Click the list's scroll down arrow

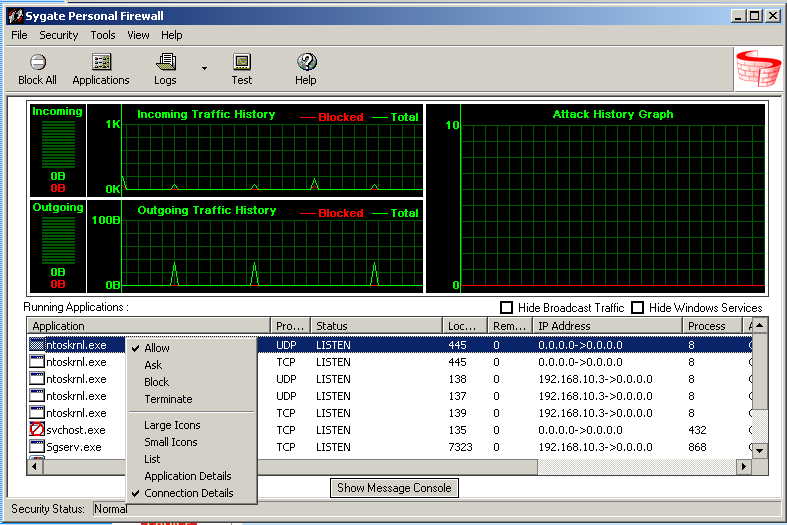pos(760,450)
